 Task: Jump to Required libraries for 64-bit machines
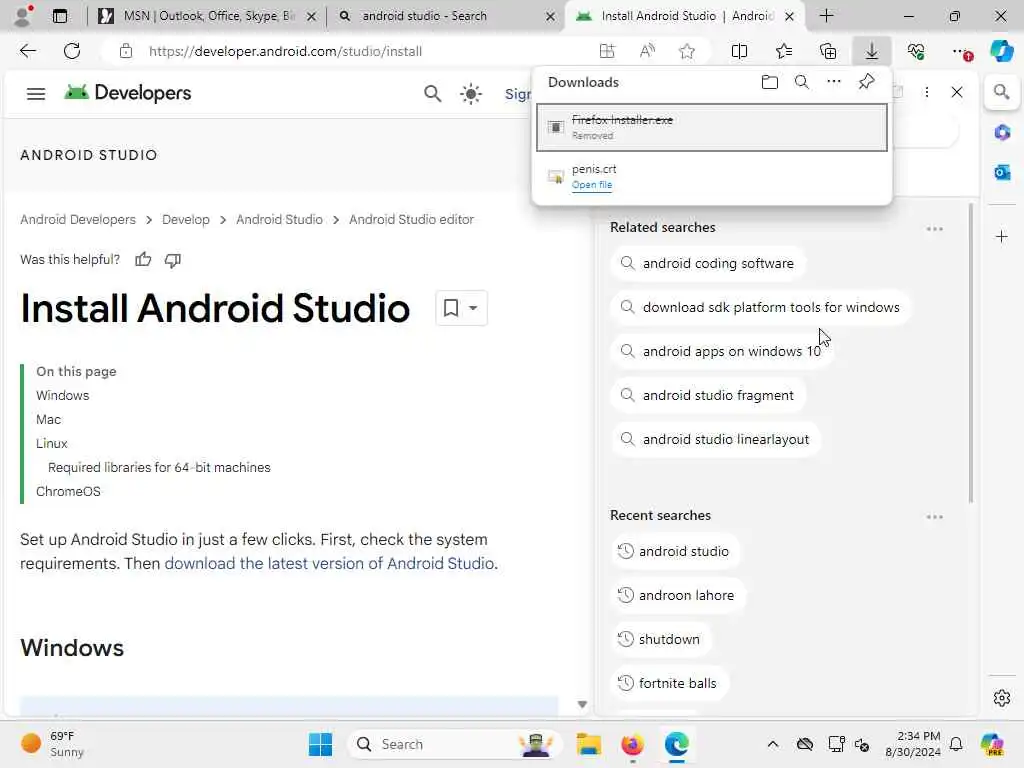(159, 468)
